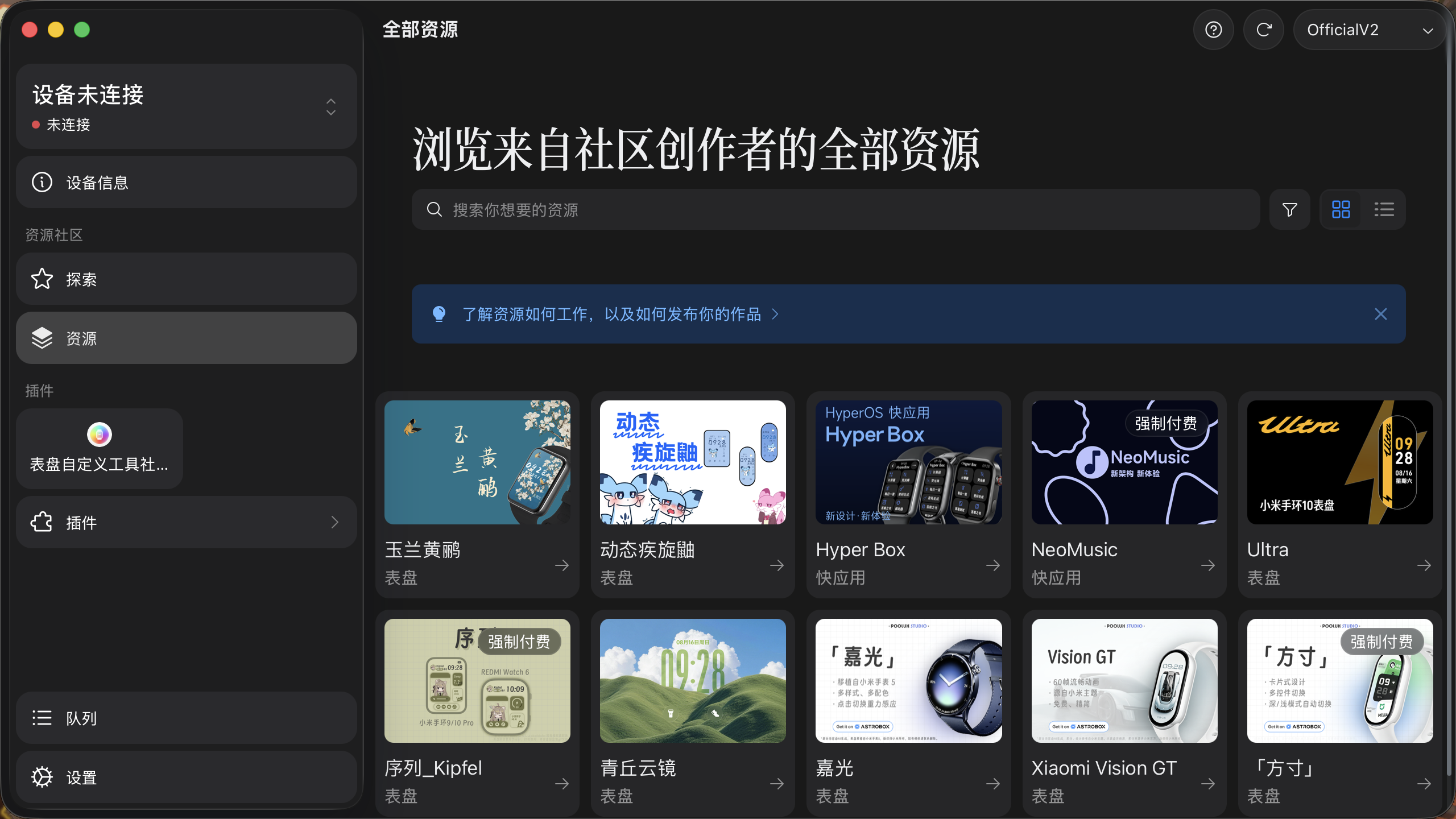The image size is (1456, 819).
Task: Click the search magnifier icon
Action: pyautogui.click(x=435, y=209)
